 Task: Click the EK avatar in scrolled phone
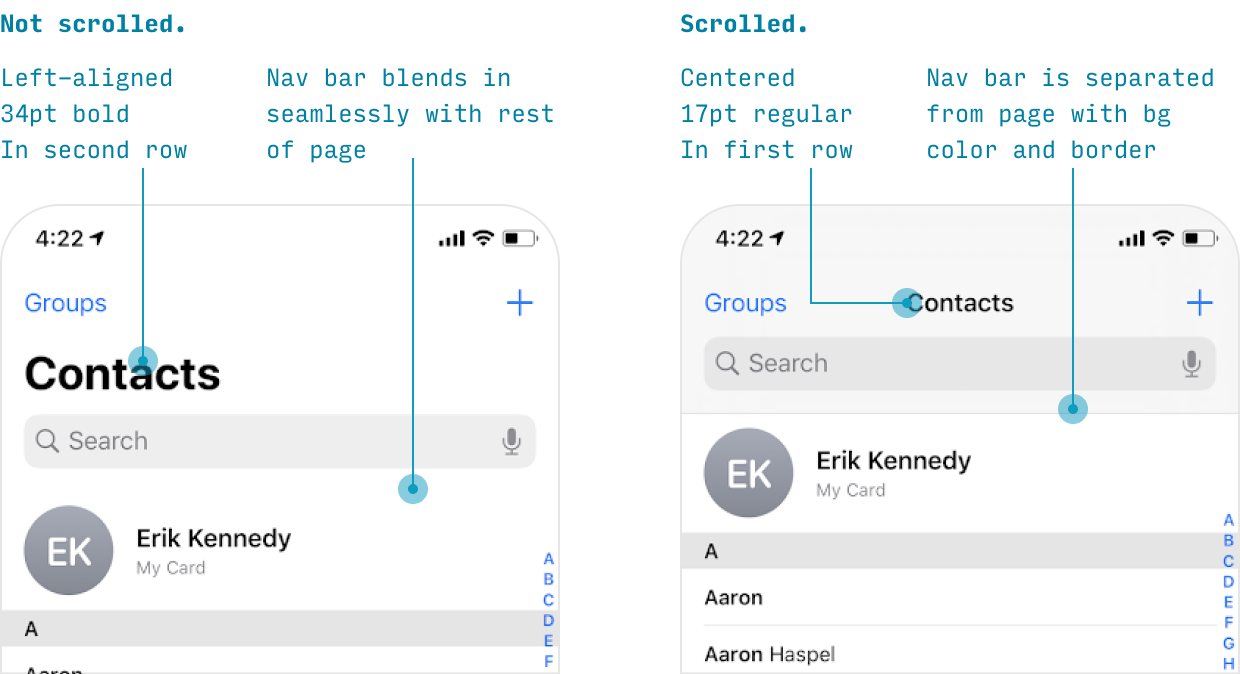coord(749,473)
